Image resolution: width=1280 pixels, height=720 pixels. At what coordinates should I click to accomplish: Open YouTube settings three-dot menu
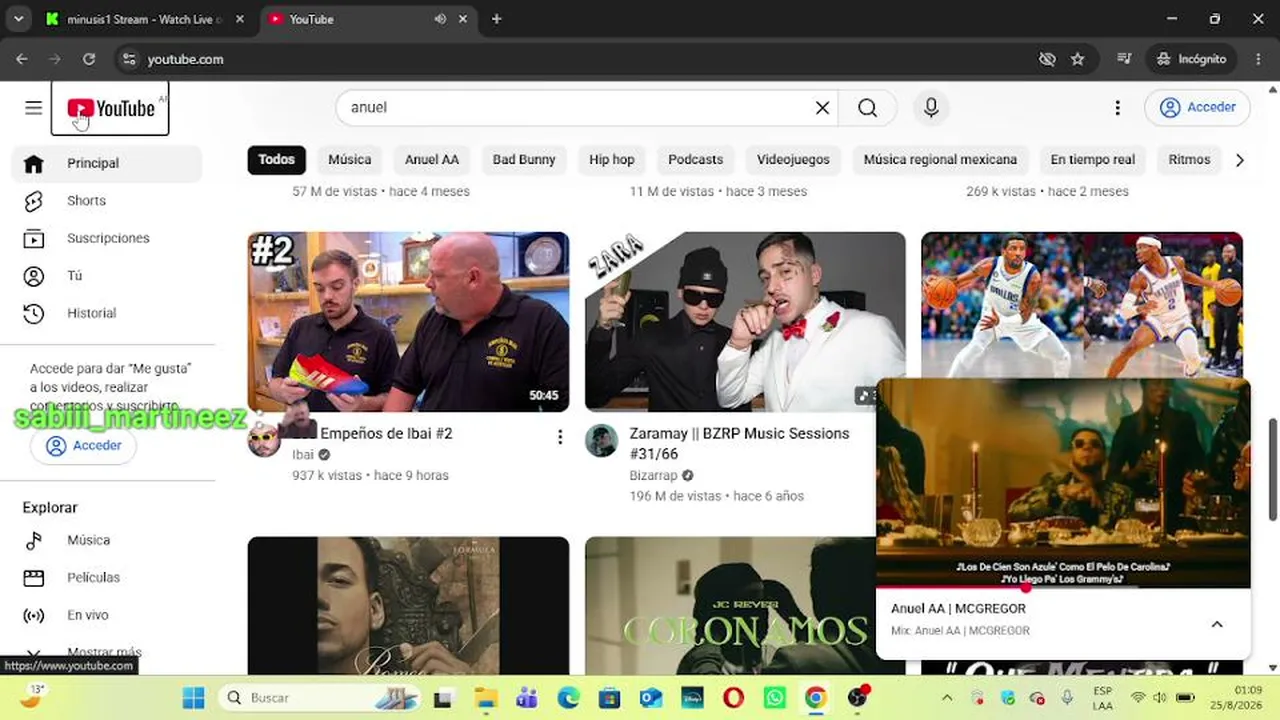(x=1117, y=108)
